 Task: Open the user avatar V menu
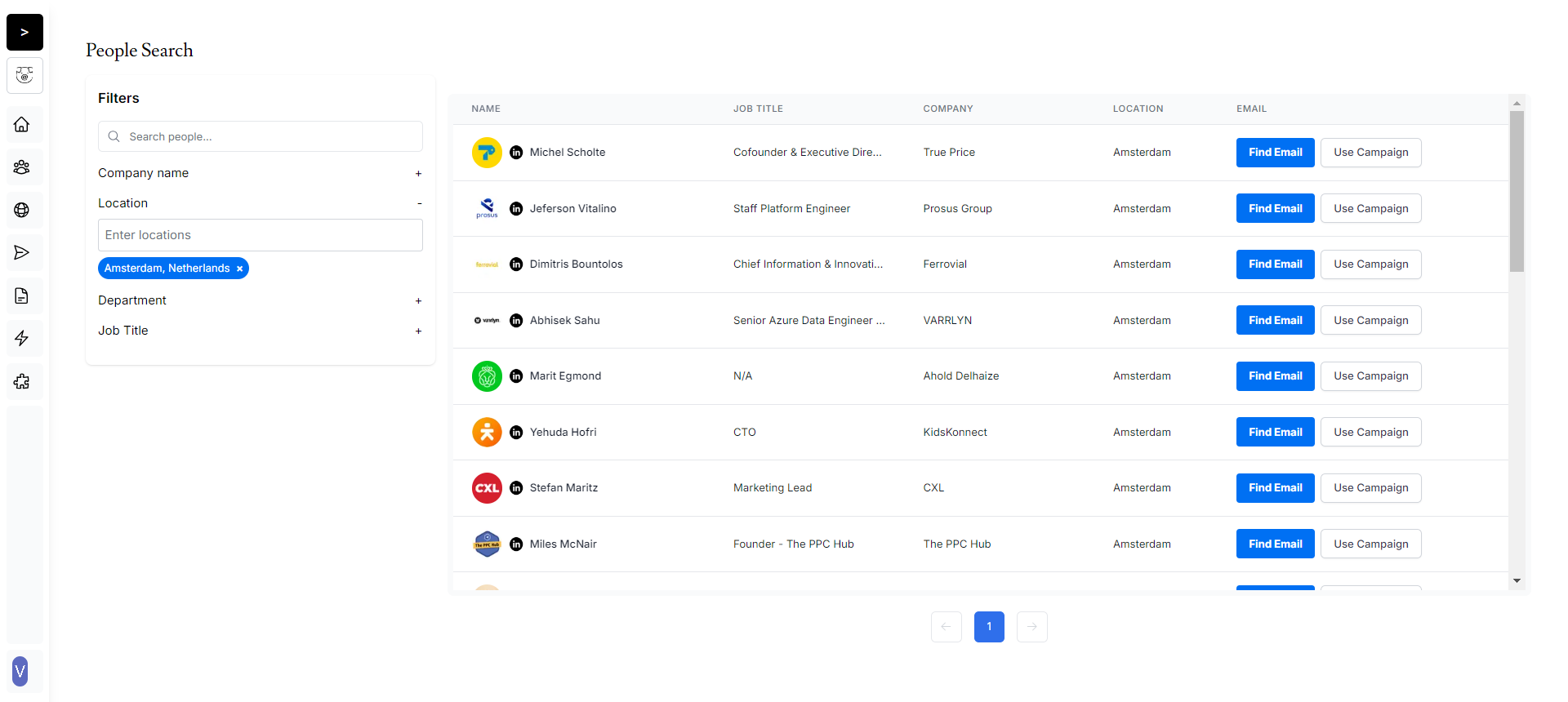click(20, 672)
